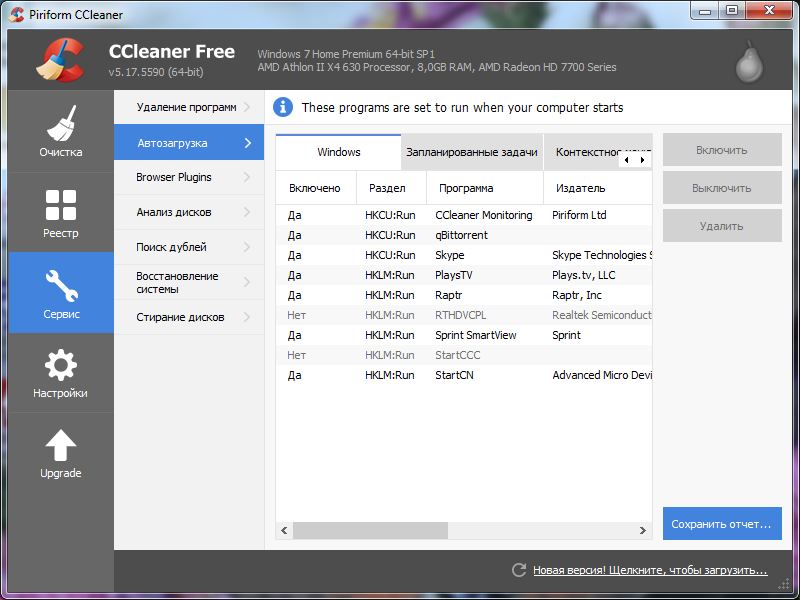Open the Очистка (Cleaner) broom section

click(61, 131)
